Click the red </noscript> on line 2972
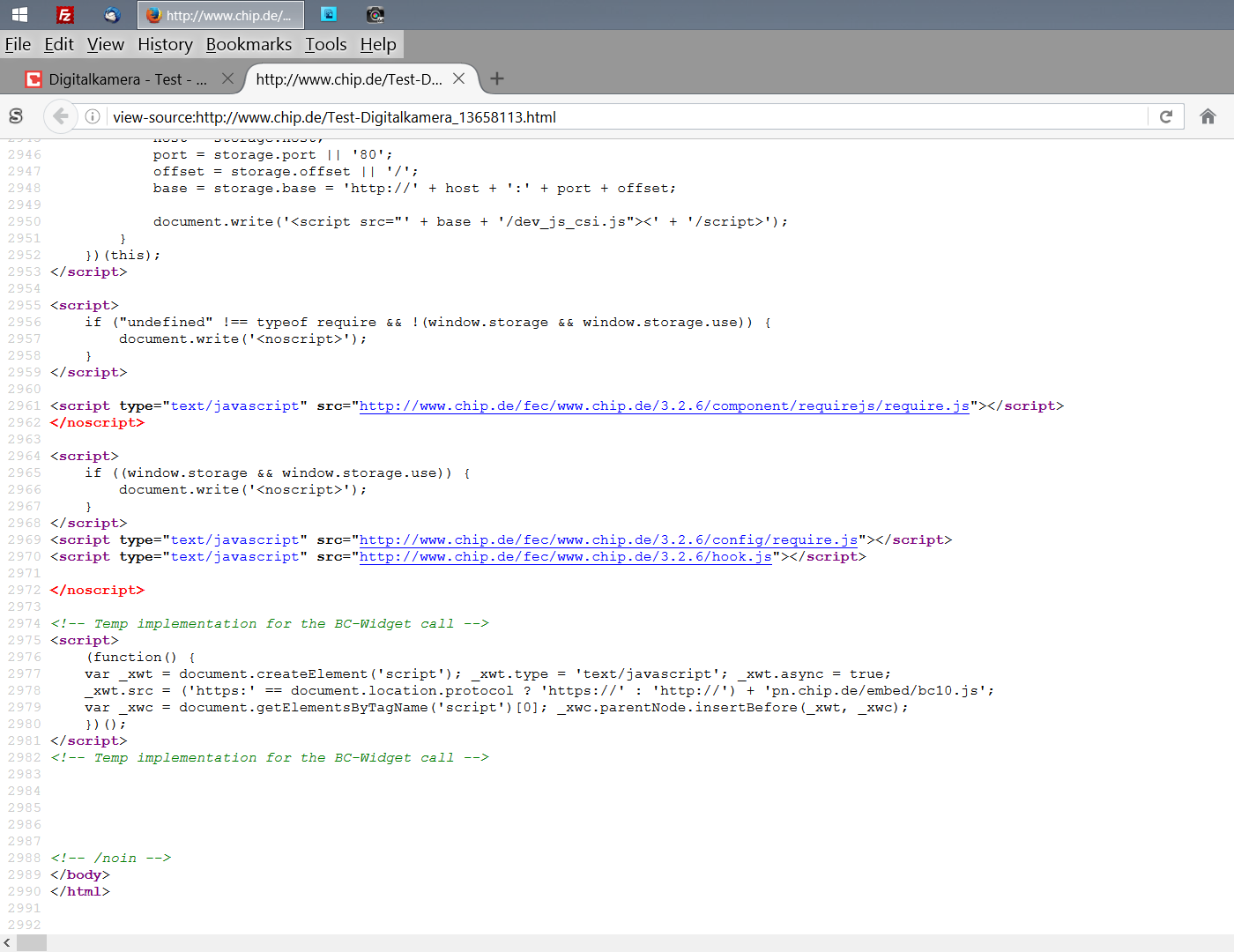The width and height of the screenshot is (1234, 952). pos(97,590)
